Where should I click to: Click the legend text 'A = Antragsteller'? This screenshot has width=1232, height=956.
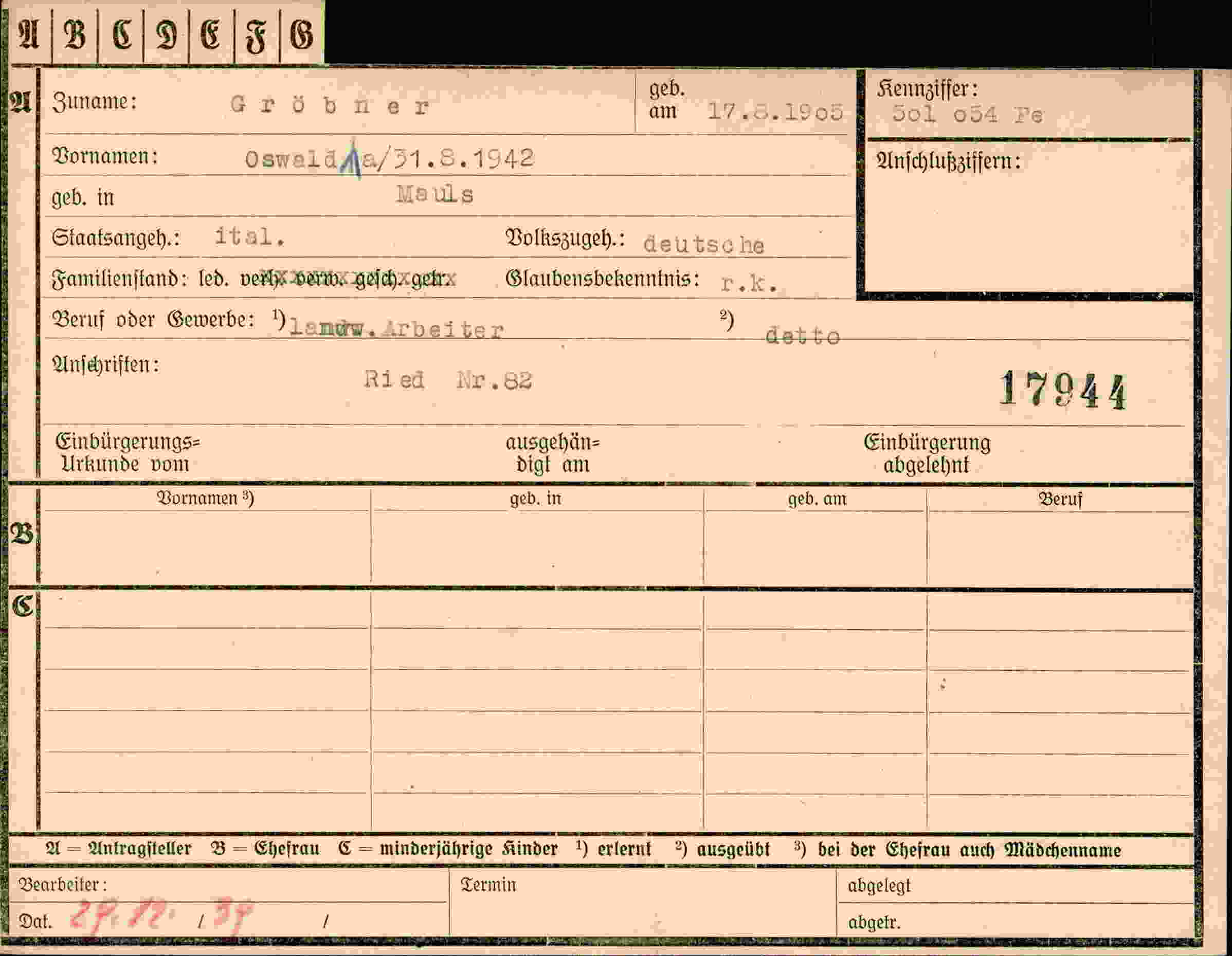[118, 848]
